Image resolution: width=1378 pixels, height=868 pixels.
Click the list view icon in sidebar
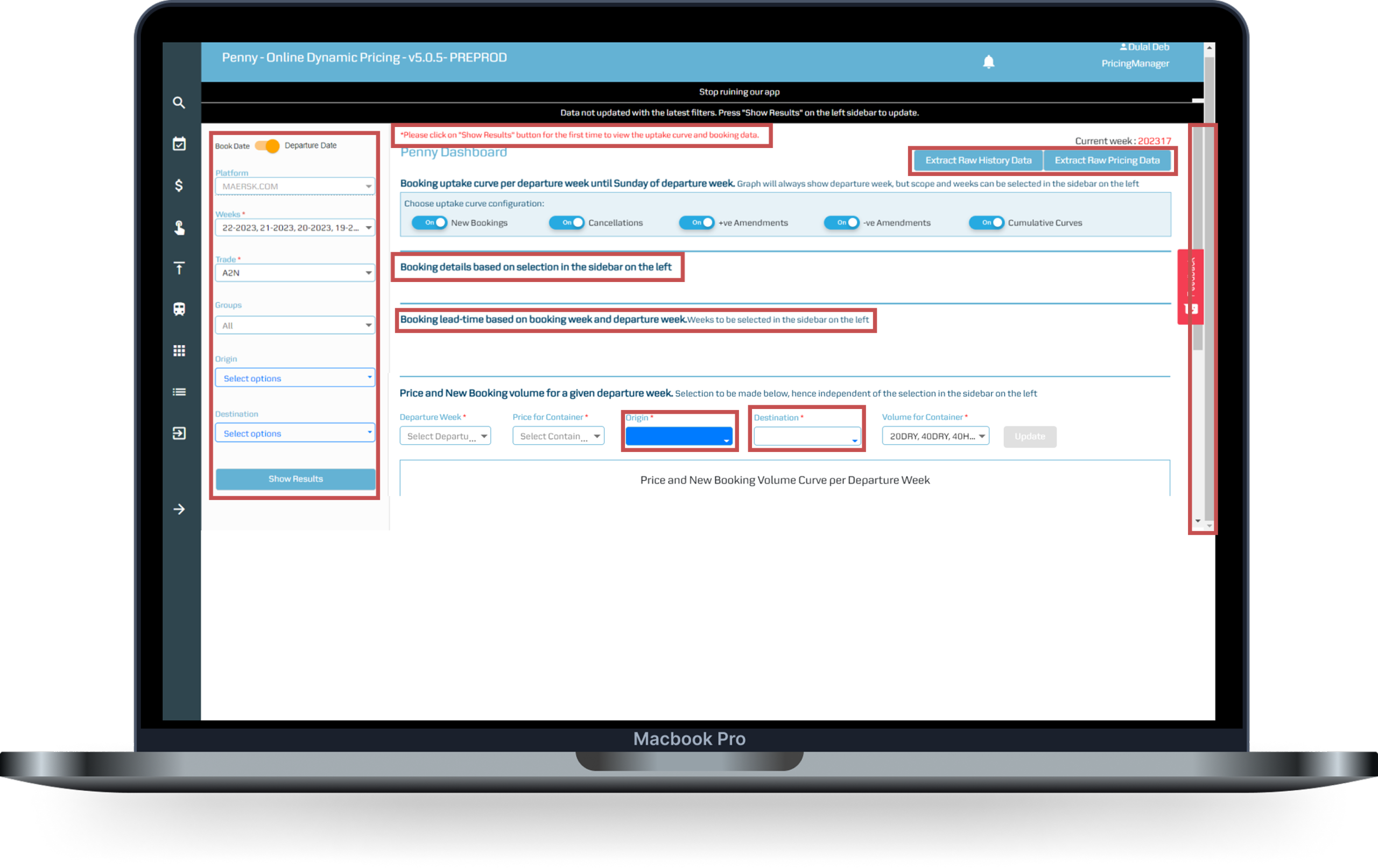[179, 392]
